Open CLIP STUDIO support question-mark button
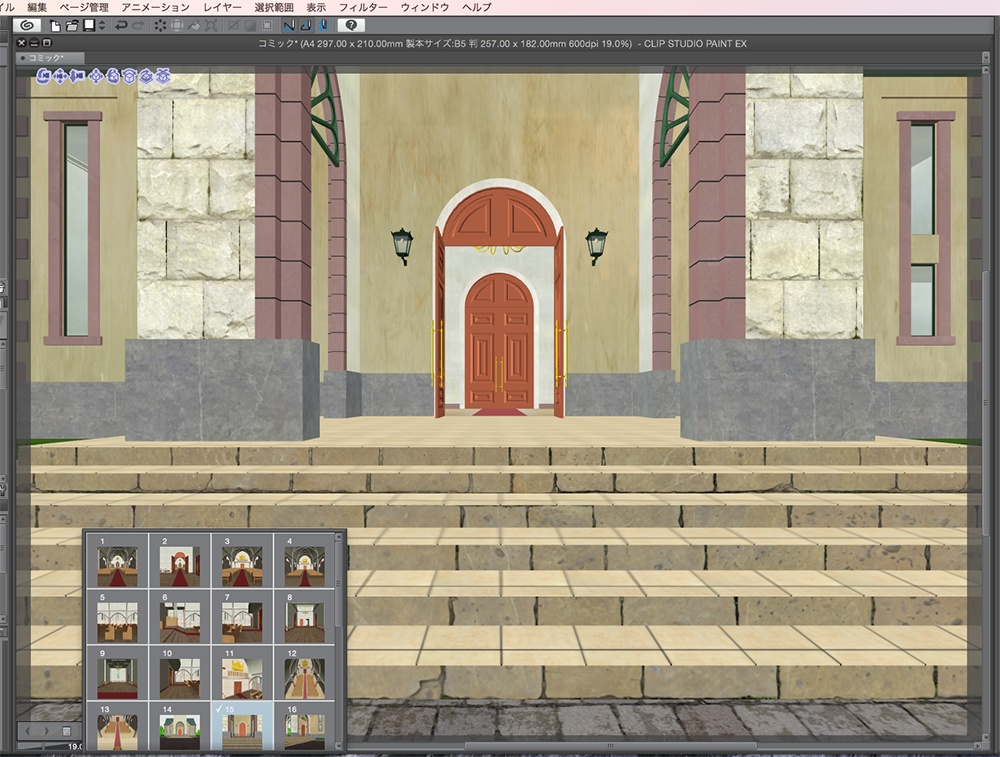1000x757 pixels. click(351, 26)
